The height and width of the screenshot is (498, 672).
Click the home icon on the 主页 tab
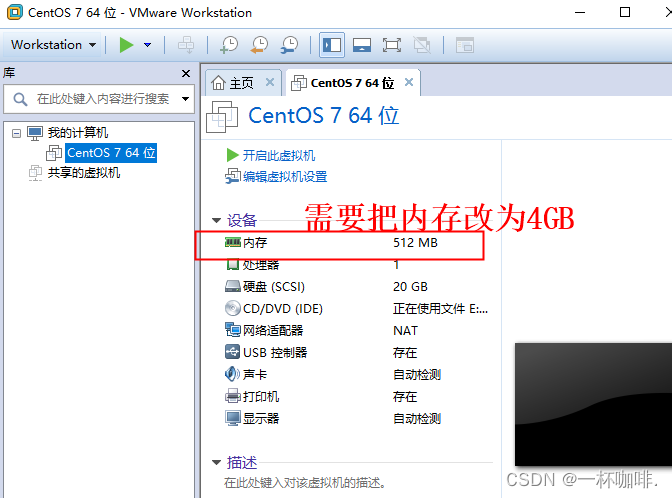tap(218, 82)
